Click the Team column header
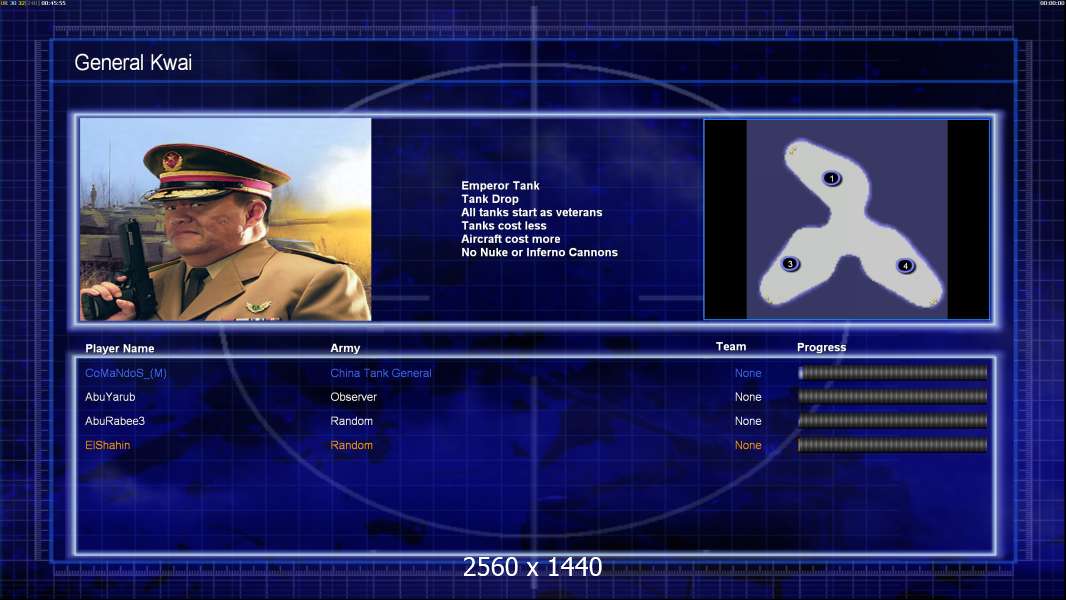 (731, 347)
